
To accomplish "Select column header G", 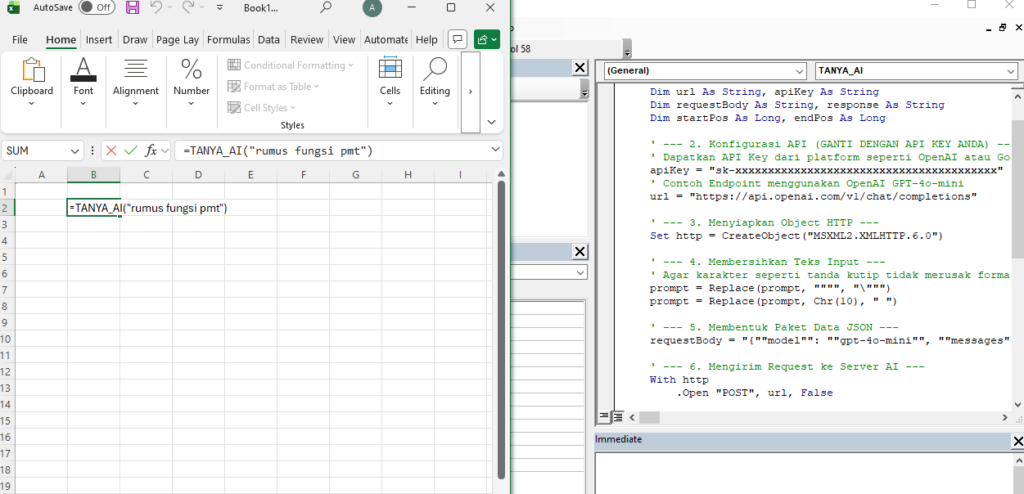I will pyautogui.click(x=356, y=175).
